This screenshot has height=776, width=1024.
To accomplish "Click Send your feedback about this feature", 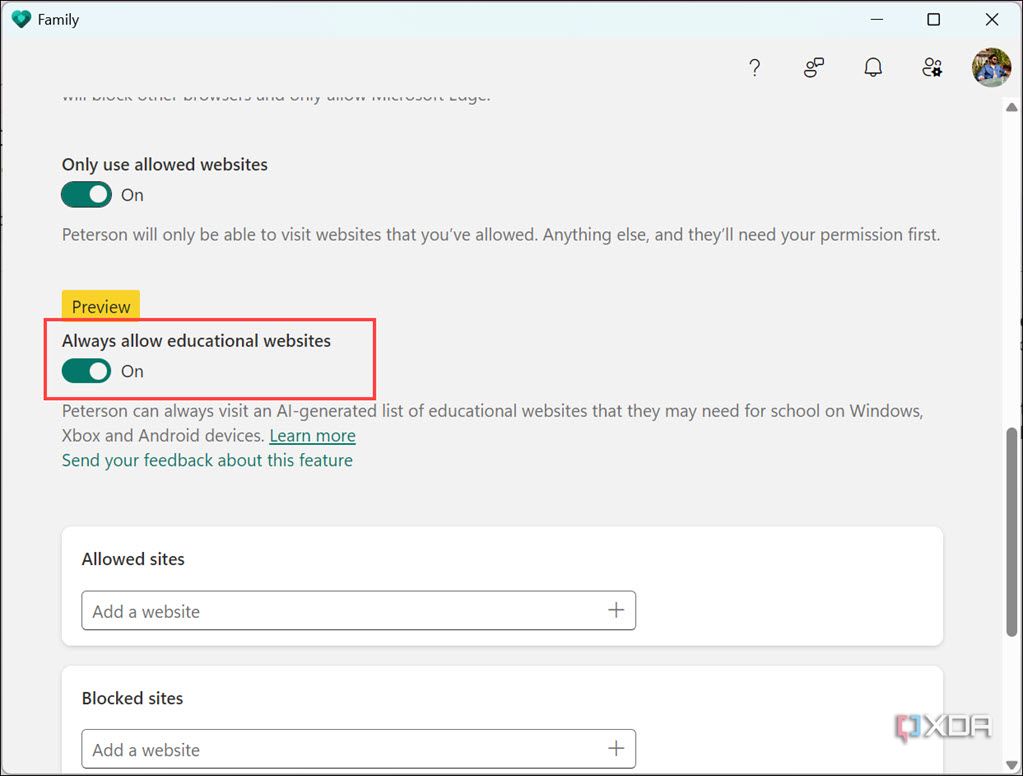I will pyautogui.click(x=207, y=460).
